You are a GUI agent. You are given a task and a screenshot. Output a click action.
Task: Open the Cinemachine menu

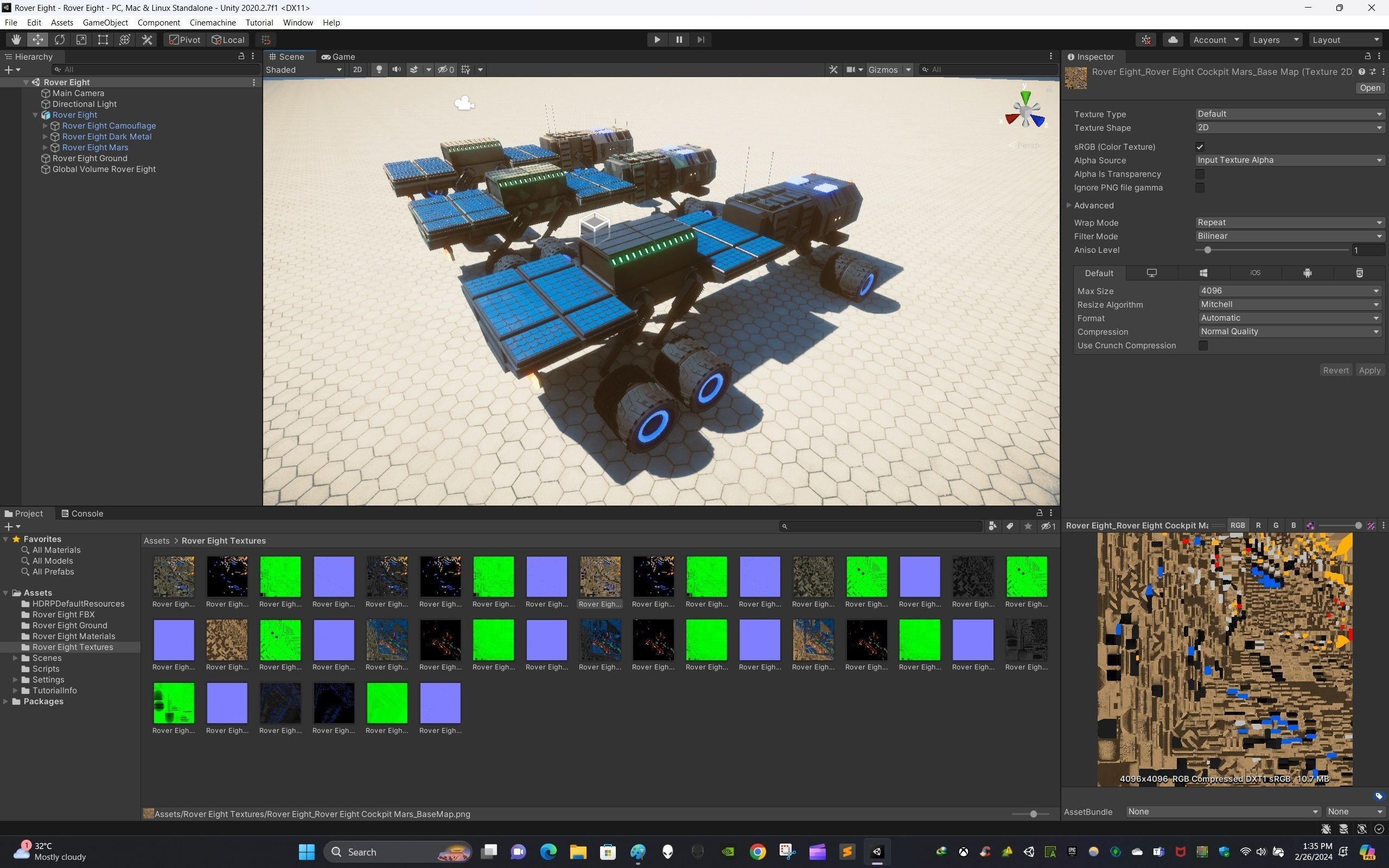pyautogui.click(x=212, y=22)
